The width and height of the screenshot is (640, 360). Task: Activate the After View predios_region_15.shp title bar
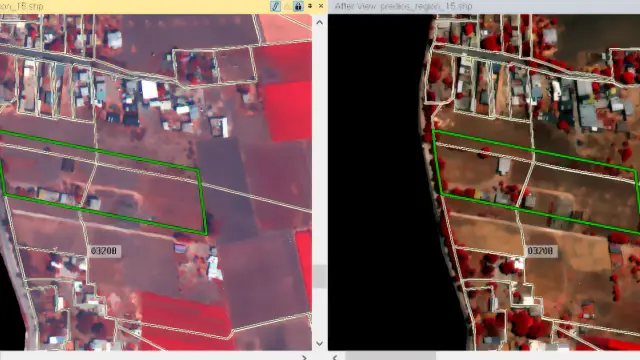484,6
